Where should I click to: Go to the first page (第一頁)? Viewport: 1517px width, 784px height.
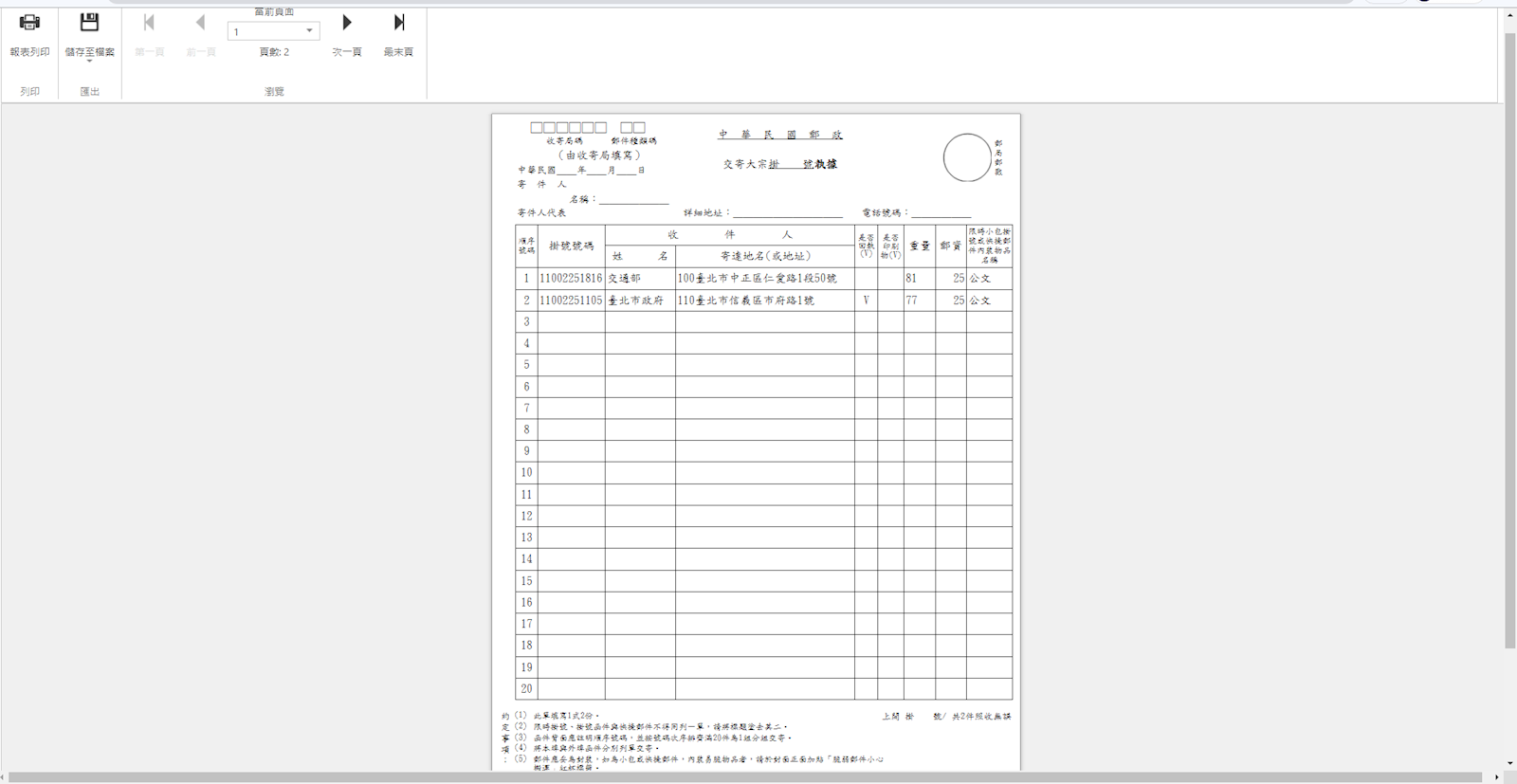coord(149,24)
